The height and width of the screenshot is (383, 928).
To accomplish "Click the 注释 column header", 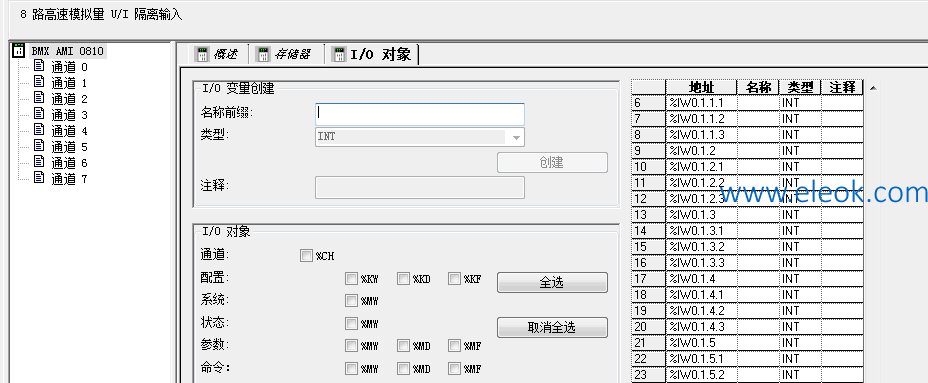I will [842, 87].
